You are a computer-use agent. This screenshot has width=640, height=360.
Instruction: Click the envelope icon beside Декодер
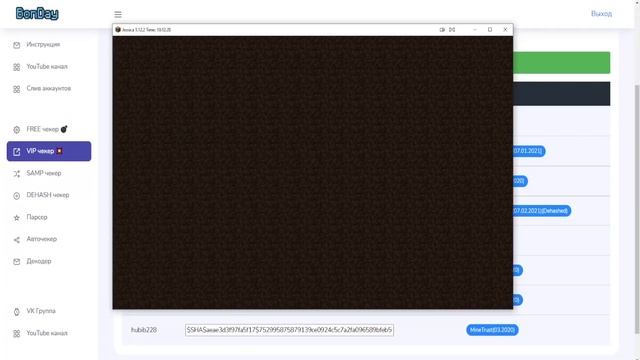point(16,262)
